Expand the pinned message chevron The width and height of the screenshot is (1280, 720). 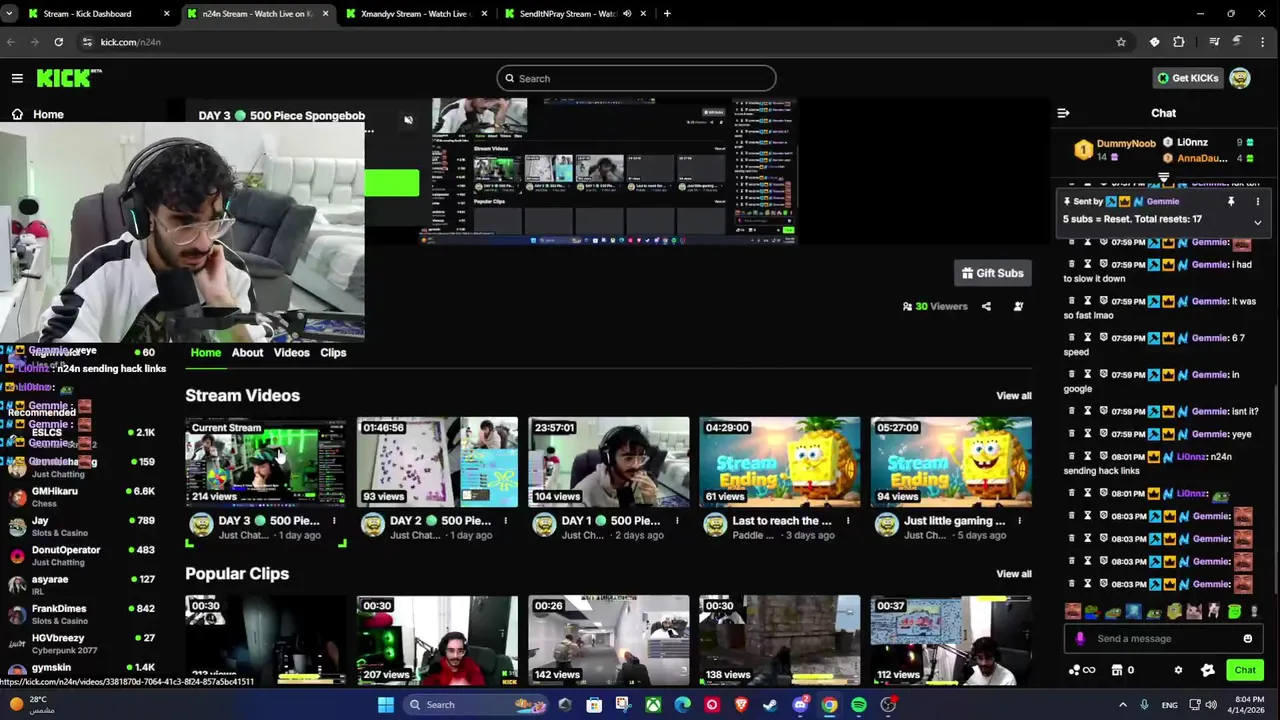coord(1258,222)
